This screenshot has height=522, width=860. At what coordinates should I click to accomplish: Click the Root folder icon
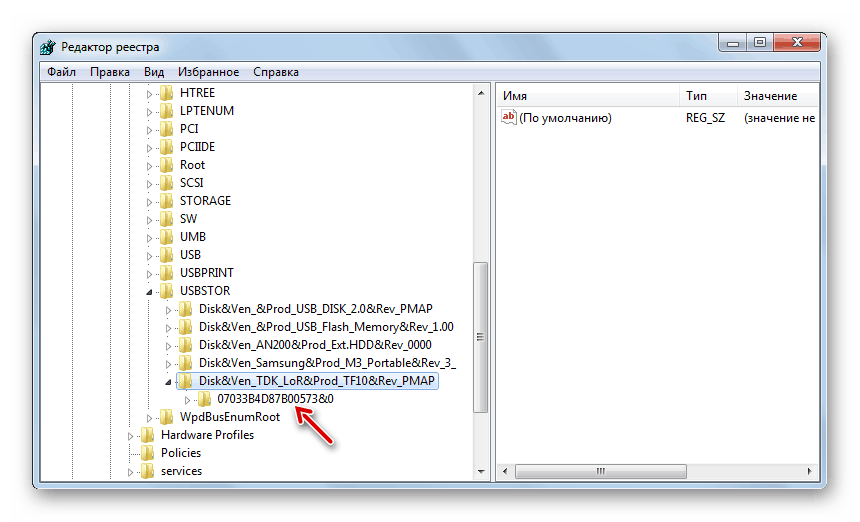[167, 166]
